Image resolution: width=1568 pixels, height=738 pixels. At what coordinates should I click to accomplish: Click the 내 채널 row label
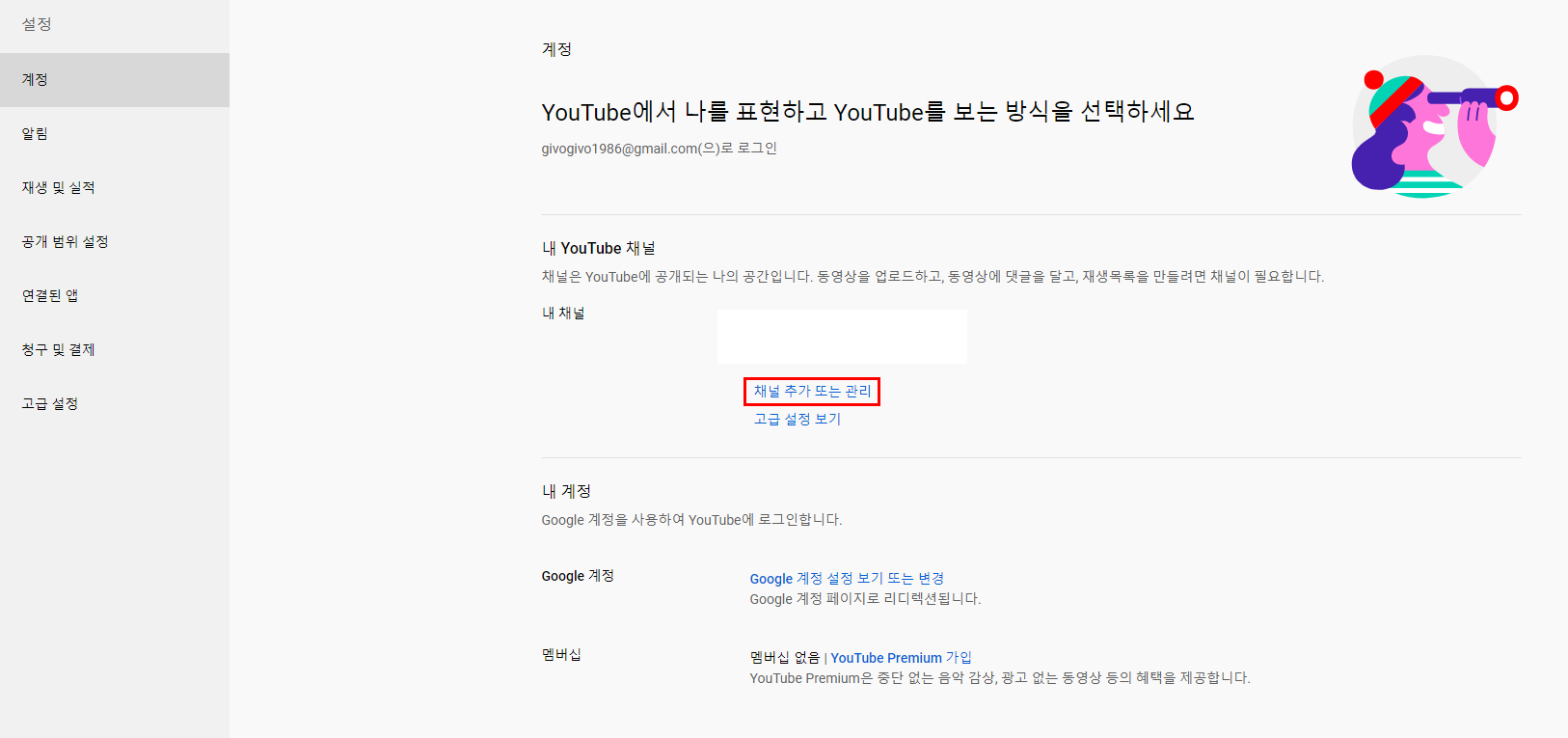point(563,314)
